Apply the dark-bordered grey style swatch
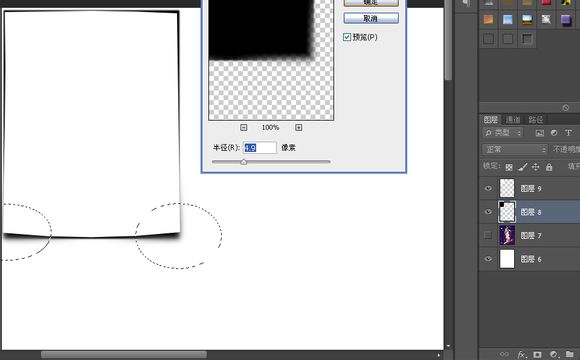This screenshot has width=580, height=360. tap(527, 38)
